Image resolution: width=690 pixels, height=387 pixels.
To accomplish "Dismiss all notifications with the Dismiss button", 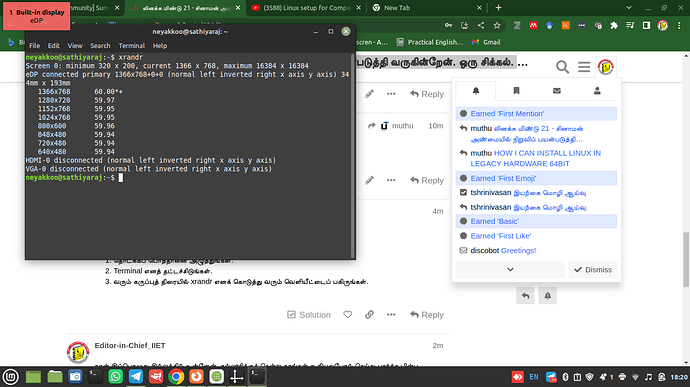I will click(593, 269).
